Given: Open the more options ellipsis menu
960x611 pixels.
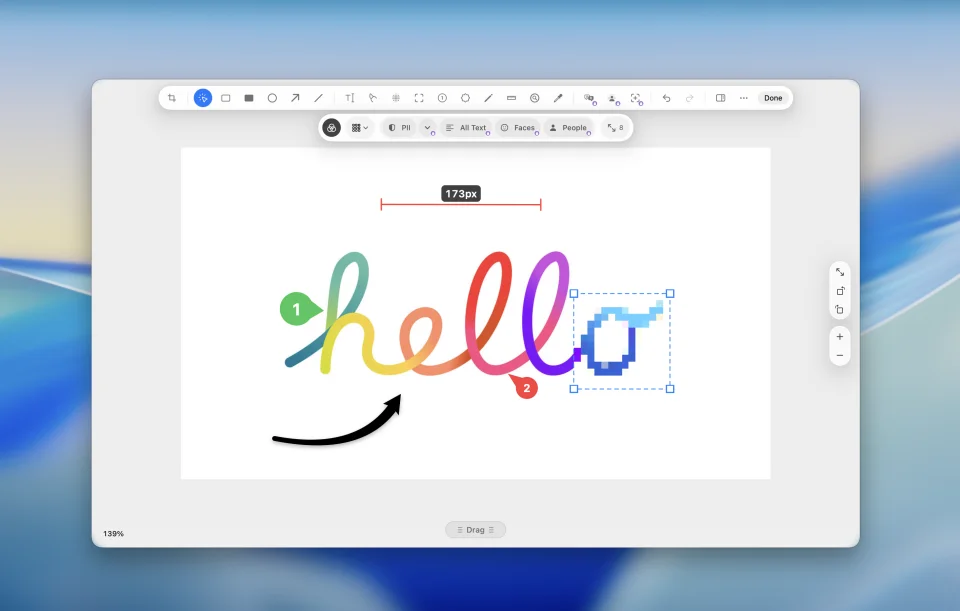Looking at the screenshot, I should (744, 98).
